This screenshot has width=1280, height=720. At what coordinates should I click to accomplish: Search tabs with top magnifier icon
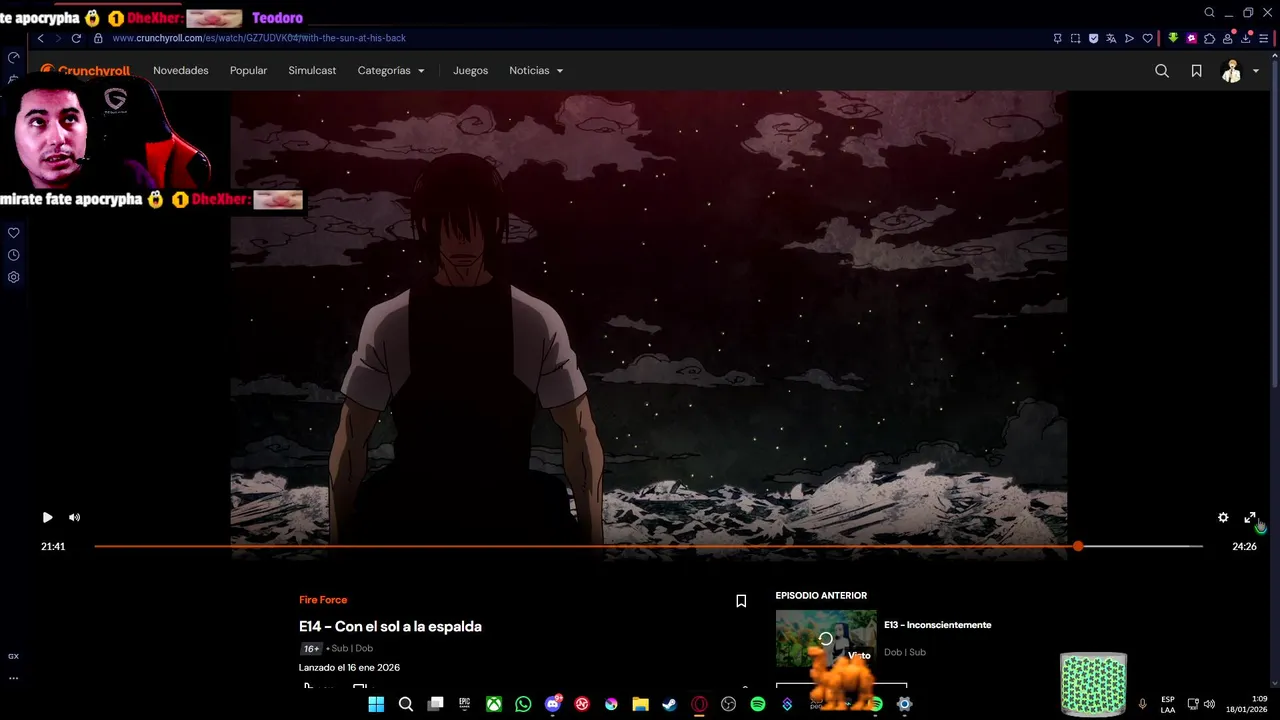point(1209,13)
